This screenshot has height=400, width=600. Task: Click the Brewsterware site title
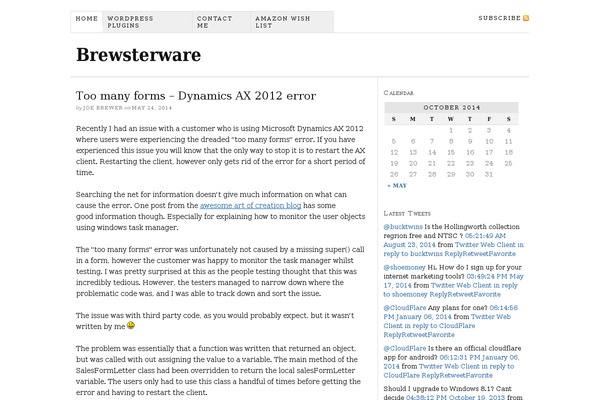[x=138, y=55]
